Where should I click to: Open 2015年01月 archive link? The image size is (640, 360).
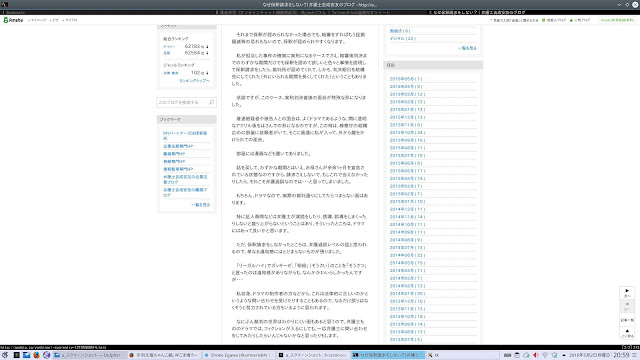tap(407, 202)
